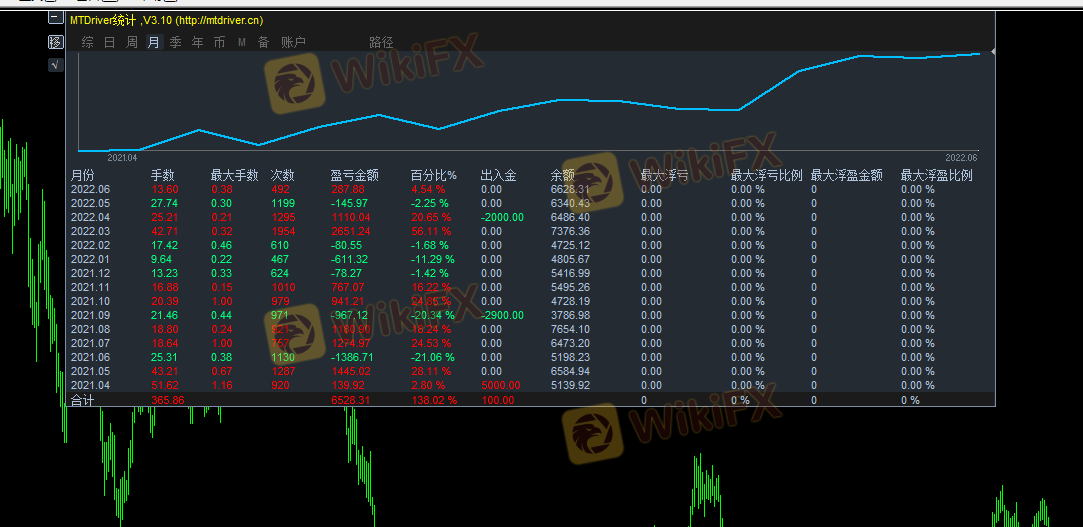Click the 余额 balance column header
The image size is (1083, 527).
coord(563,175)
